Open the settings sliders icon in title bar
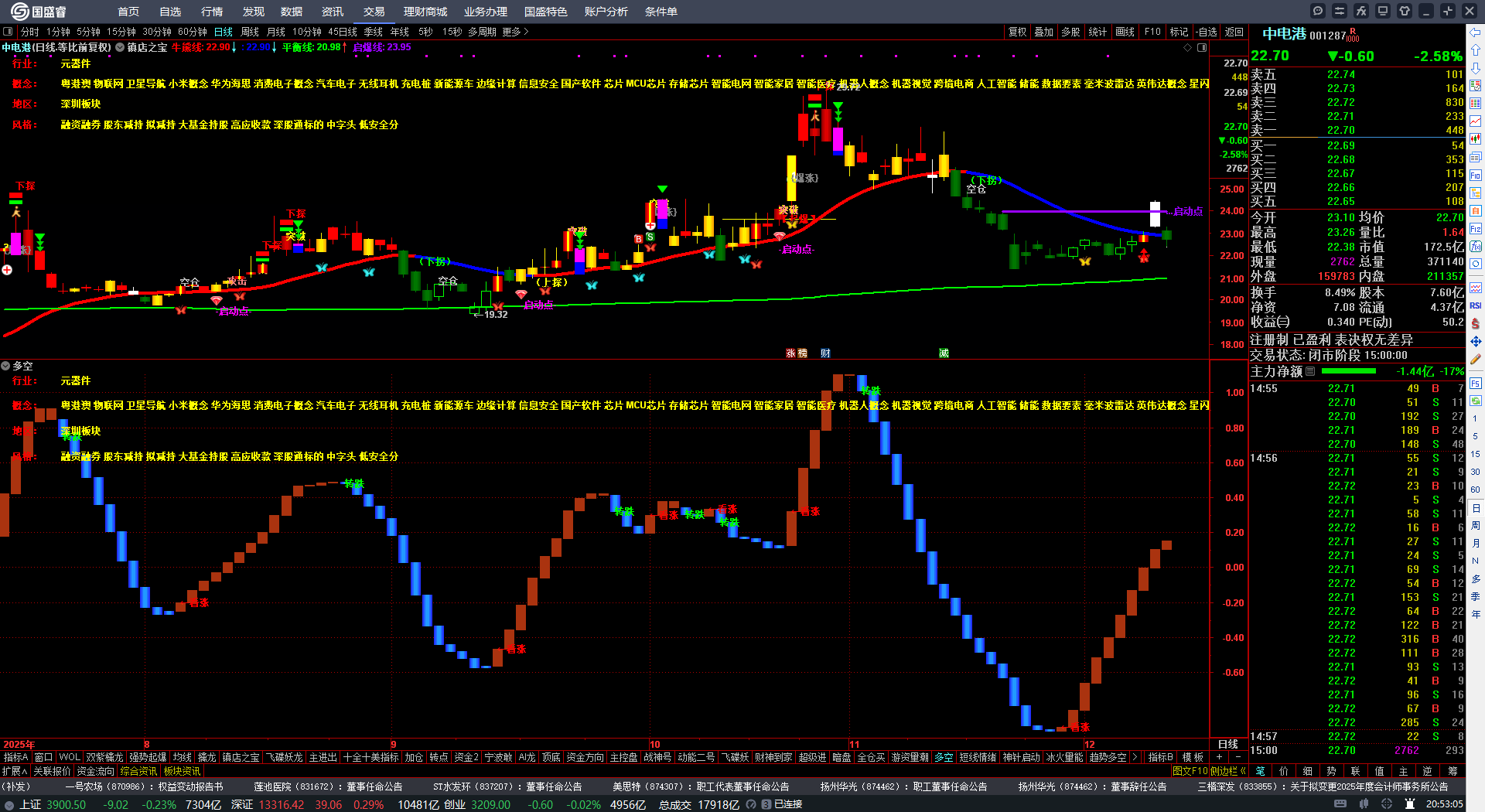1485x812 pixels. [1340, 11]
